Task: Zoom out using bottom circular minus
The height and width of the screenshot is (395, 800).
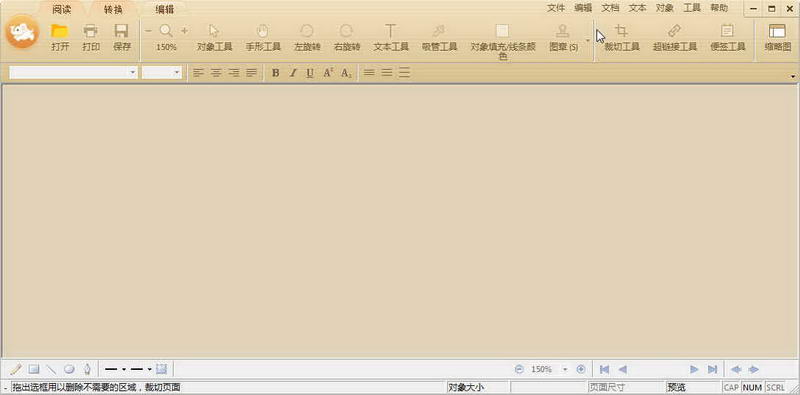Action: [519, 369]
